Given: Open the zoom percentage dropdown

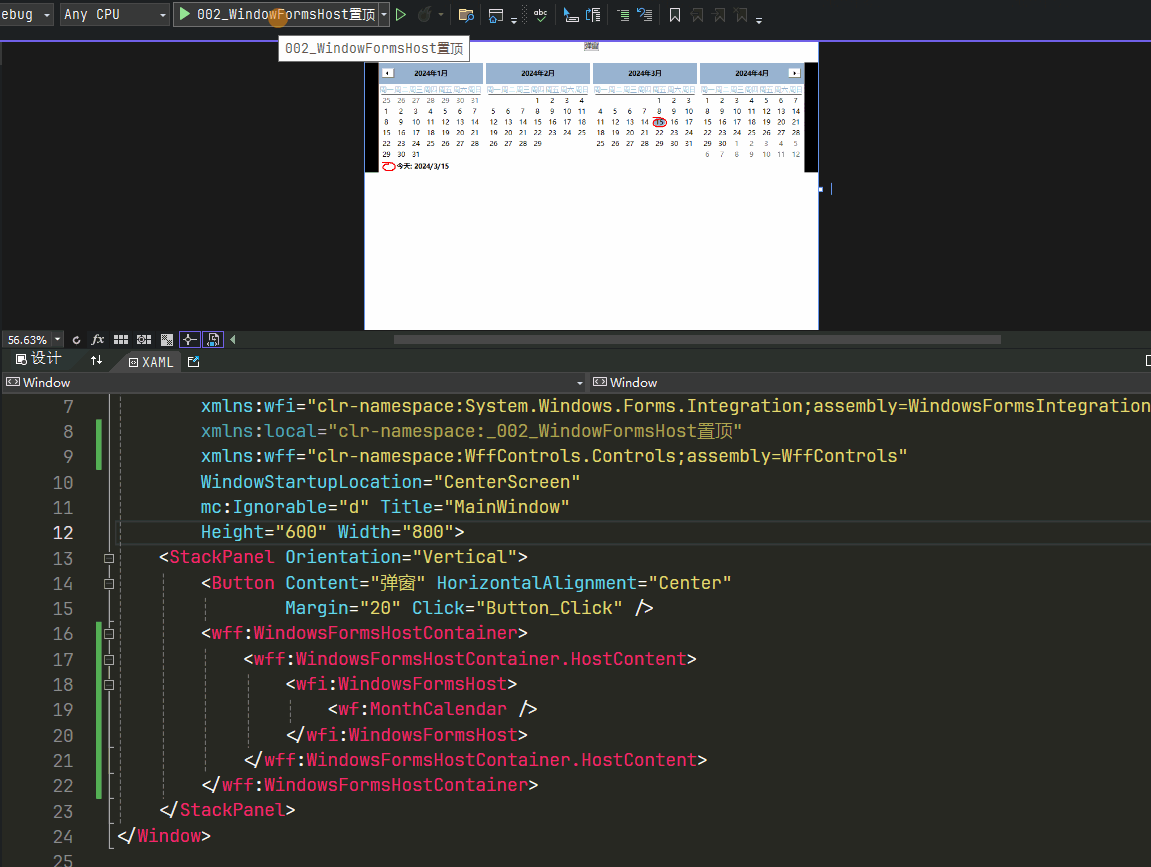Looking at the screenshot, I should point(57,340).
